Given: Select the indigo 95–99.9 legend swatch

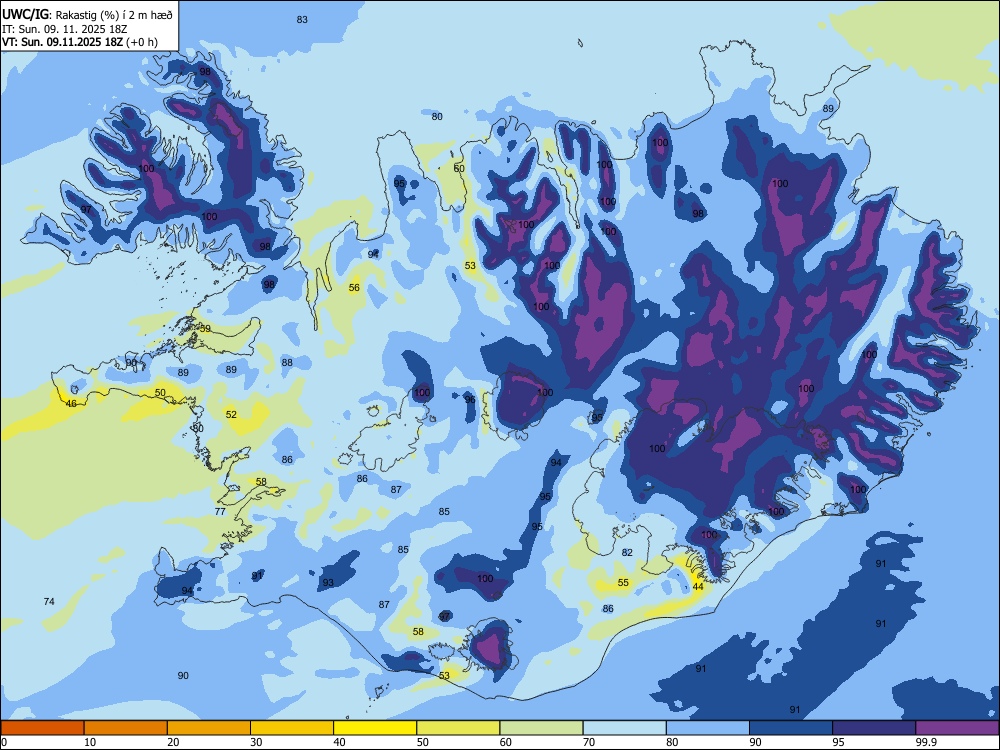Looking at the screenshot, I should click(x=874, y=728).
